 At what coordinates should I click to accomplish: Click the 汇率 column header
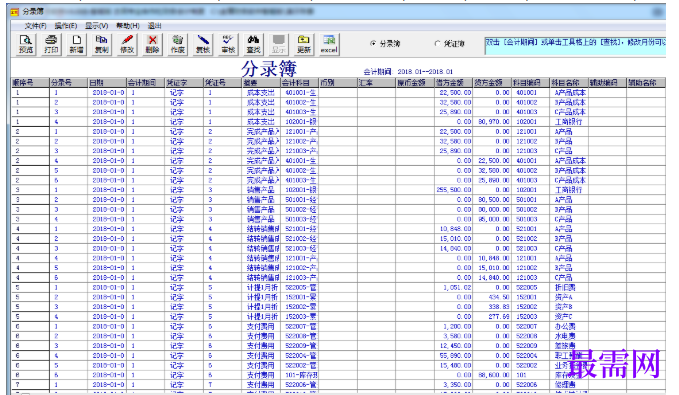tap(376, 83)
